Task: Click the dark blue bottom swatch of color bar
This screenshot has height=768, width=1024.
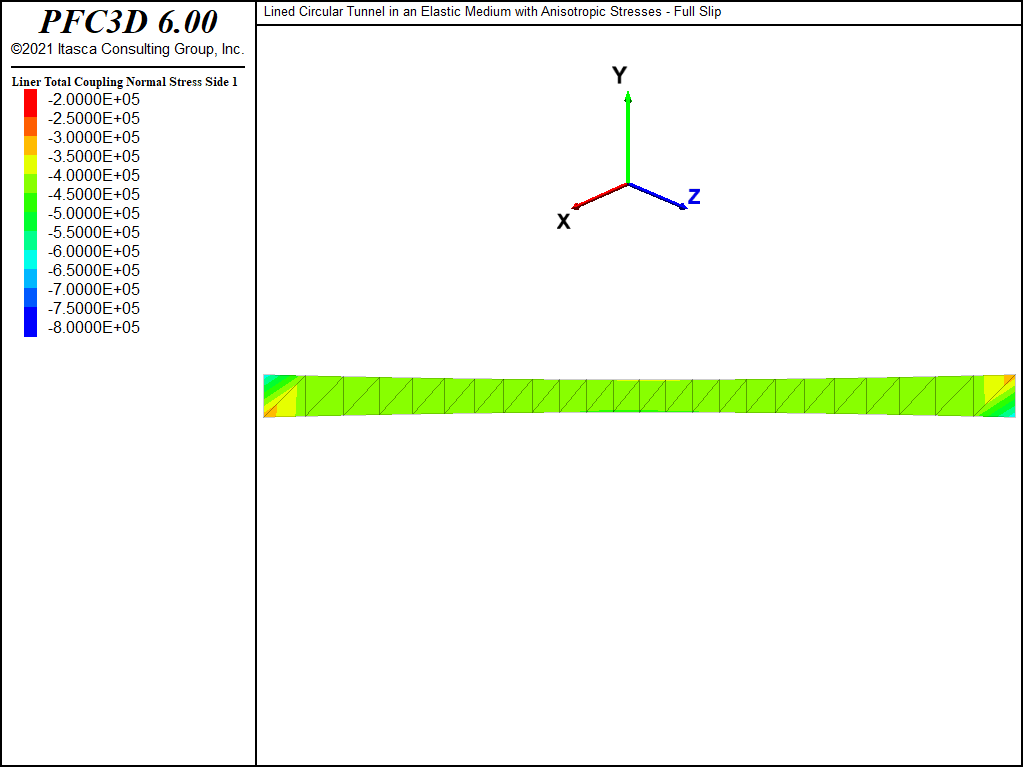Action: [31, 322]
